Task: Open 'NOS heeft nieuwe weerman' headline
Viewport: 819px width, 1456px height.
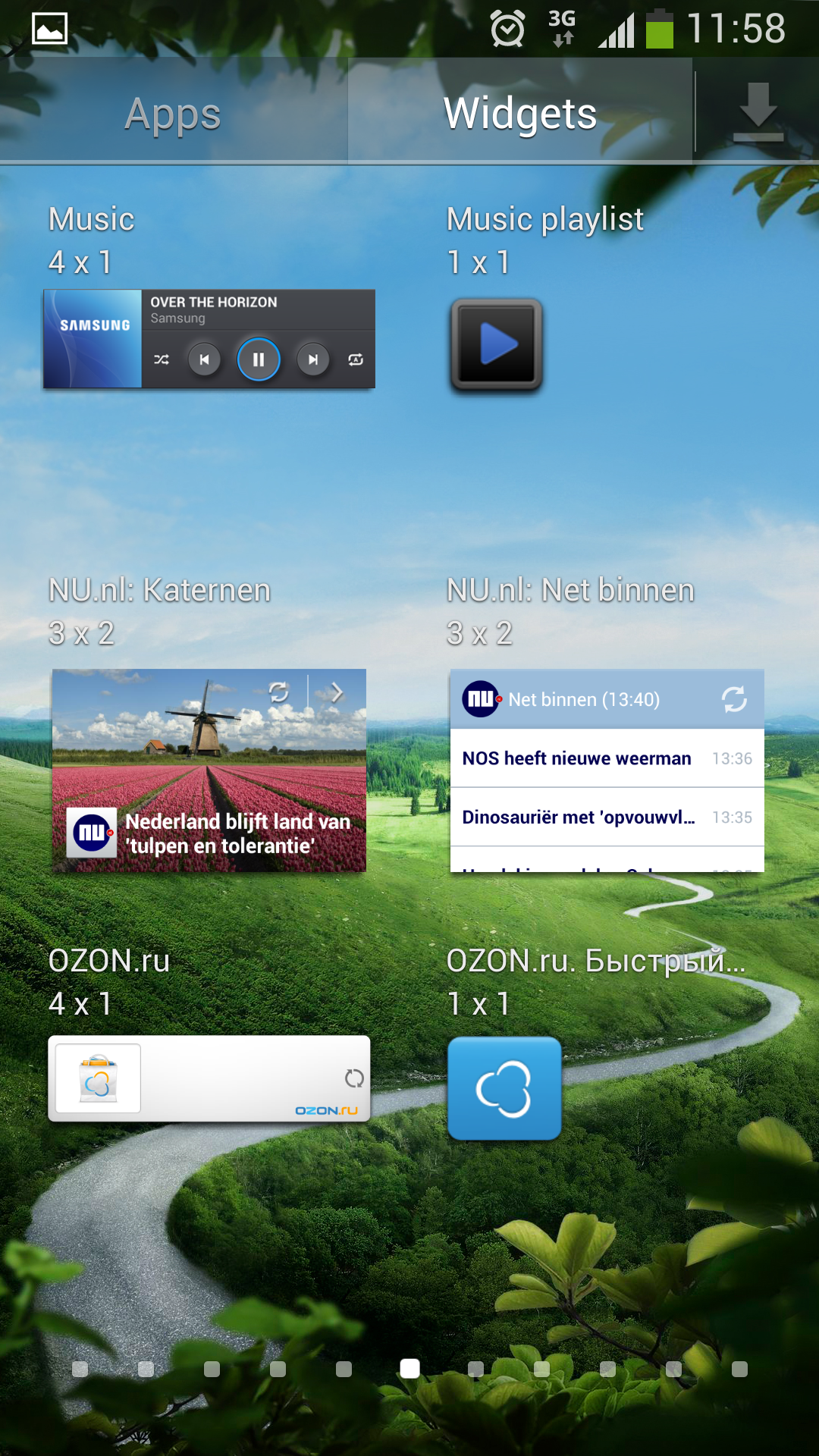Action: (576, 758)
